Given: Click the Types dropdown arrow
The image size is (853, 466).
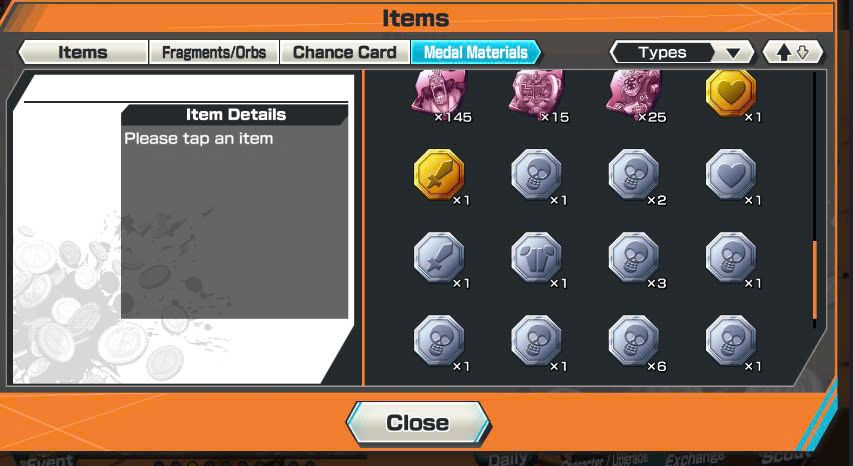Looking at the screenshot, I should [x=733, y=53].
